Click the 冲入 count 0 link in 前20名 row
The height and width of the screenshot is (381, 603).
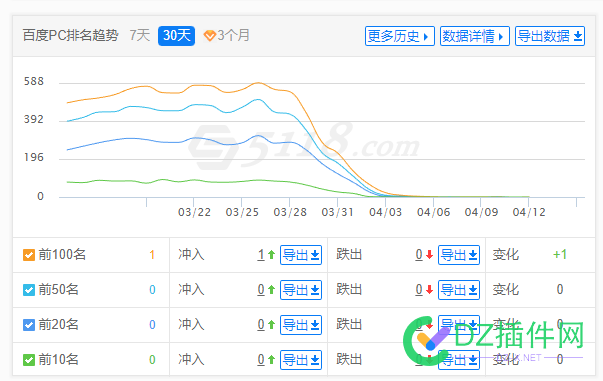pyautogui.click(x=261, y=324)
